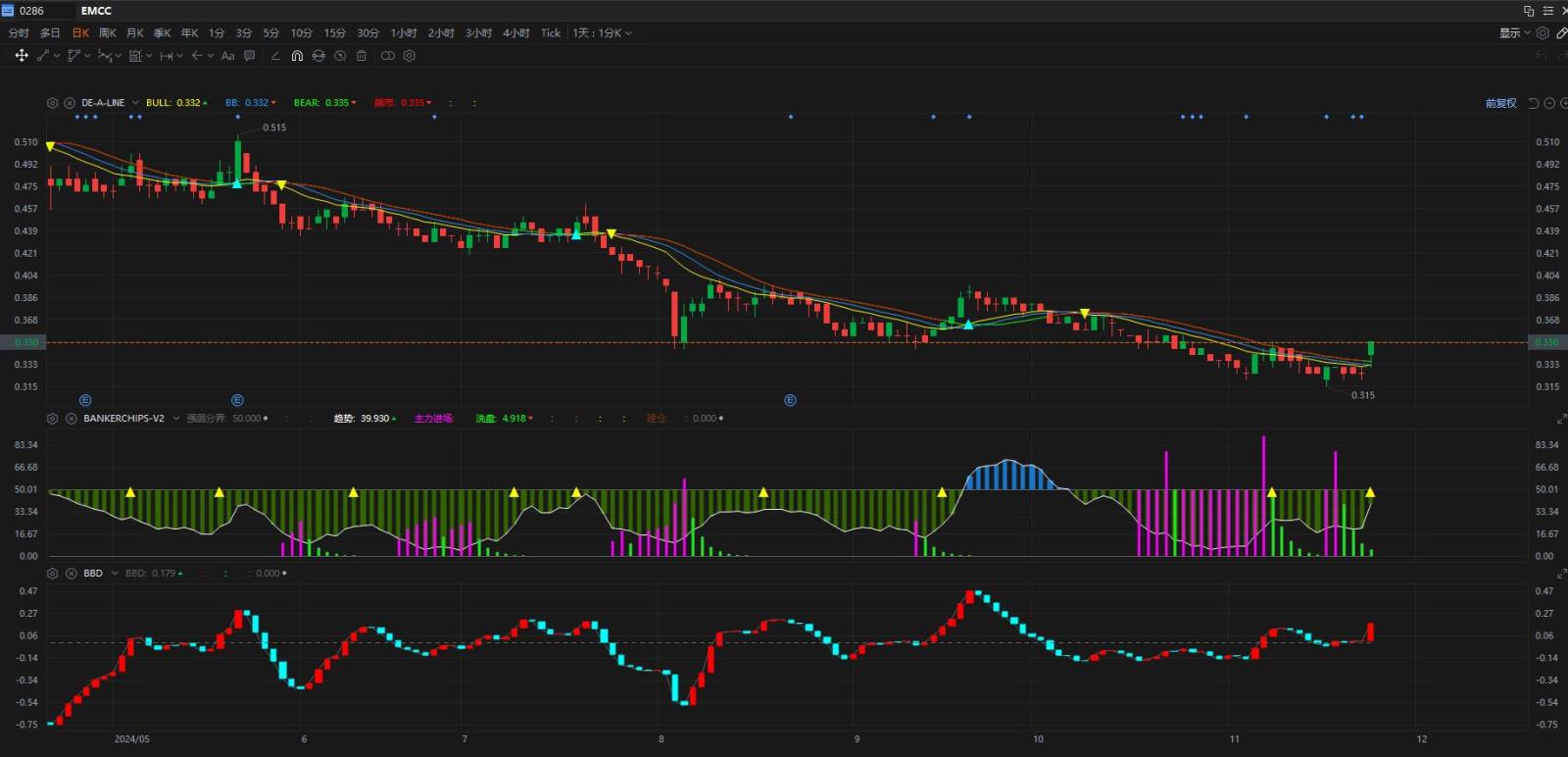1568x757 pixels.
Task: Reset chart zoom with the return arrow
Action: 1534,103
